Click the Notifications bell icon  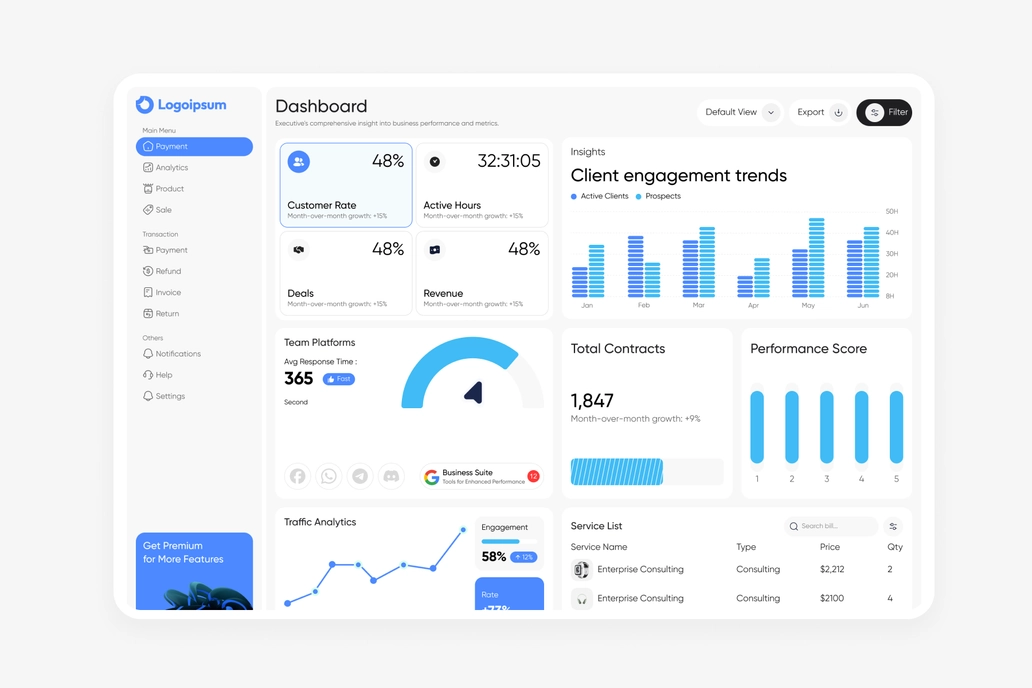[x=148, y=354]
